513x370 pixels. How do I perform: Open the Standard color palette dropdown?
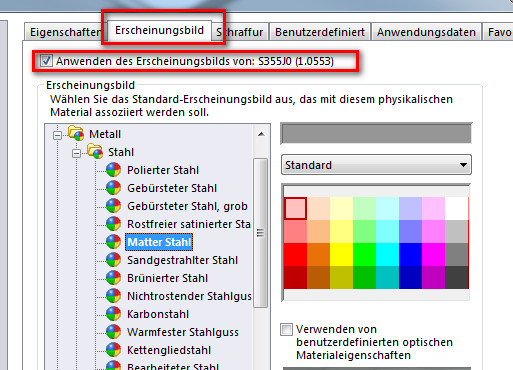(376, 165)
